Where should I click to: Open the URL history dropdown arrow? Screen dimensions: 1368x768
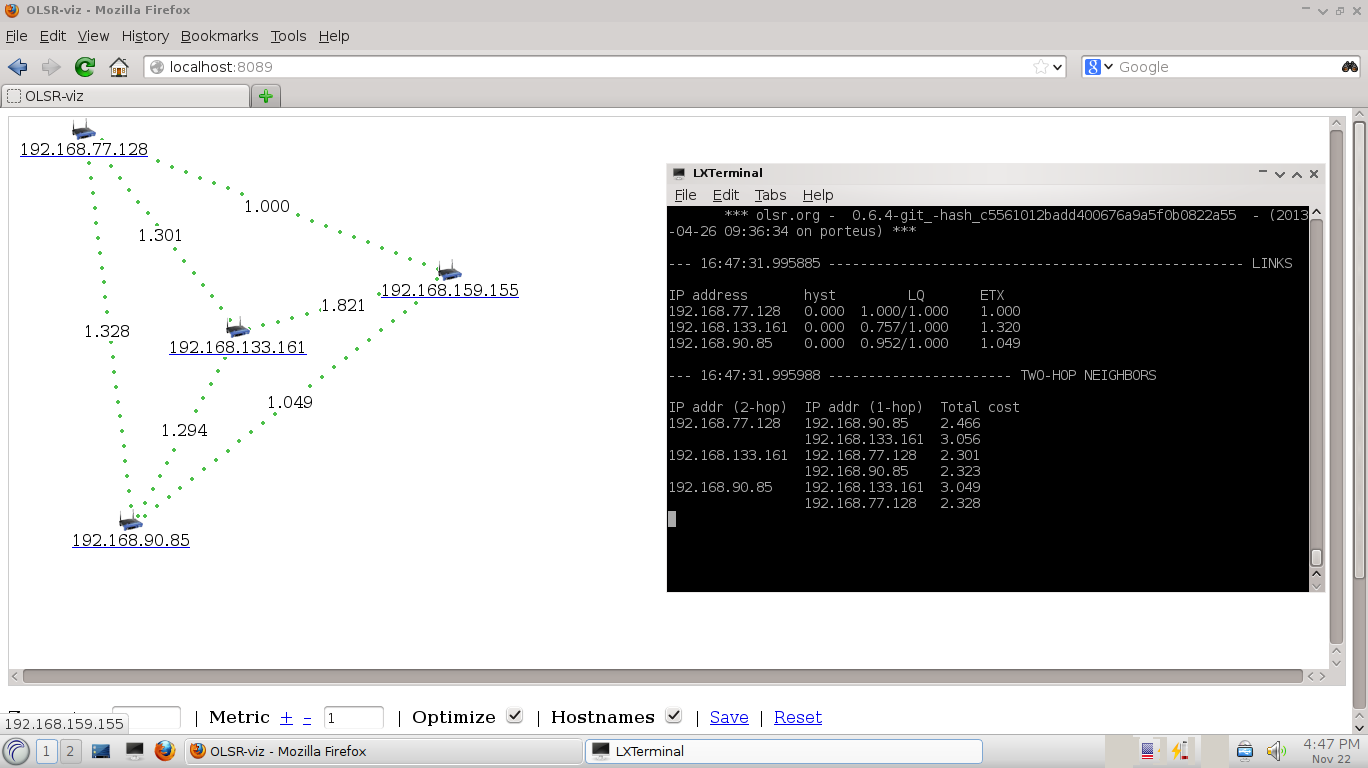pos(1059,67)
